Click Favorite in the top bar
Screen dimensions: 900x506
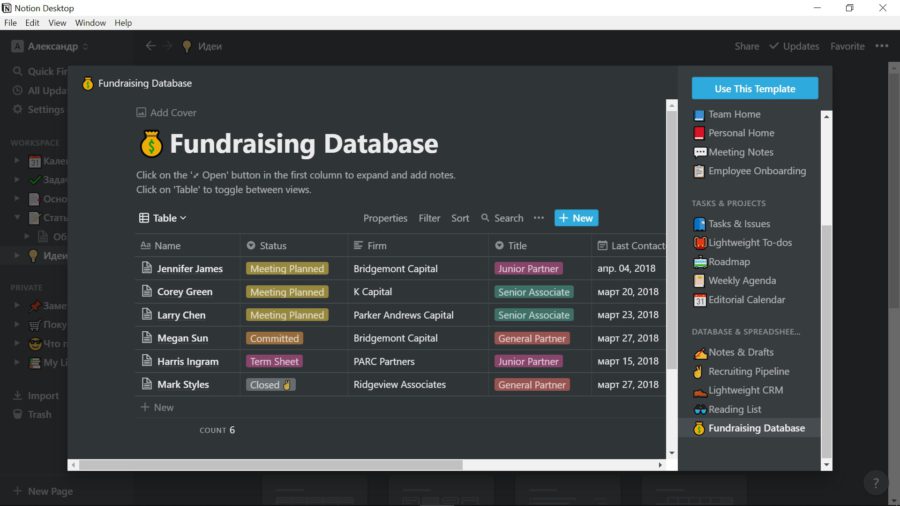point(847,46)
